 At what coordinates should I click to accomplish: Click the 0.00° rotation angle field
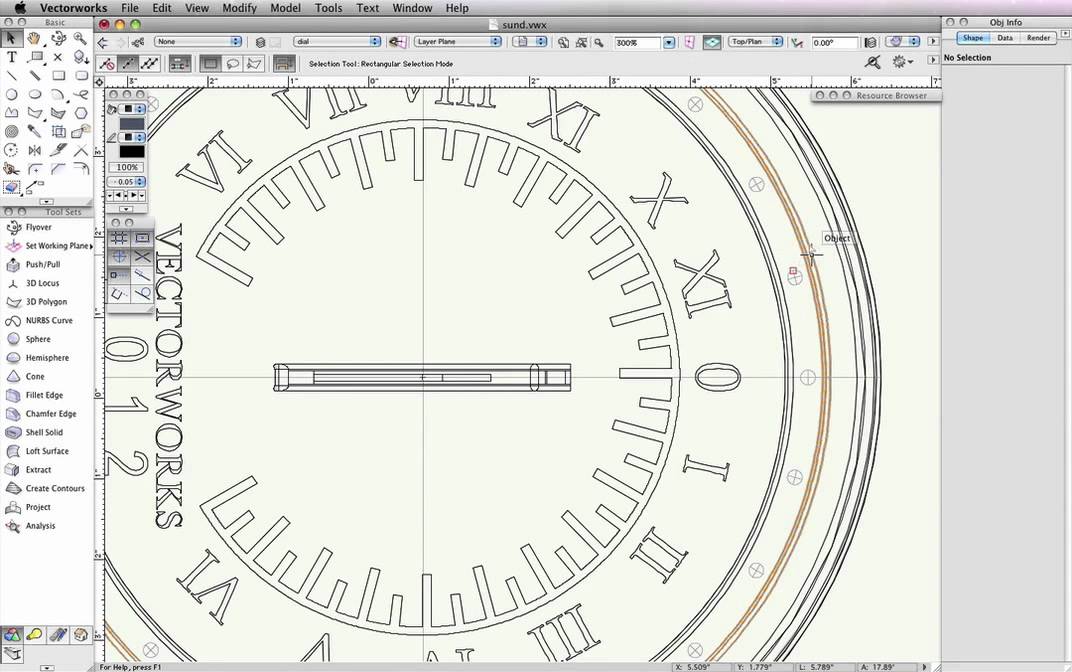click(x=834, y=42)
